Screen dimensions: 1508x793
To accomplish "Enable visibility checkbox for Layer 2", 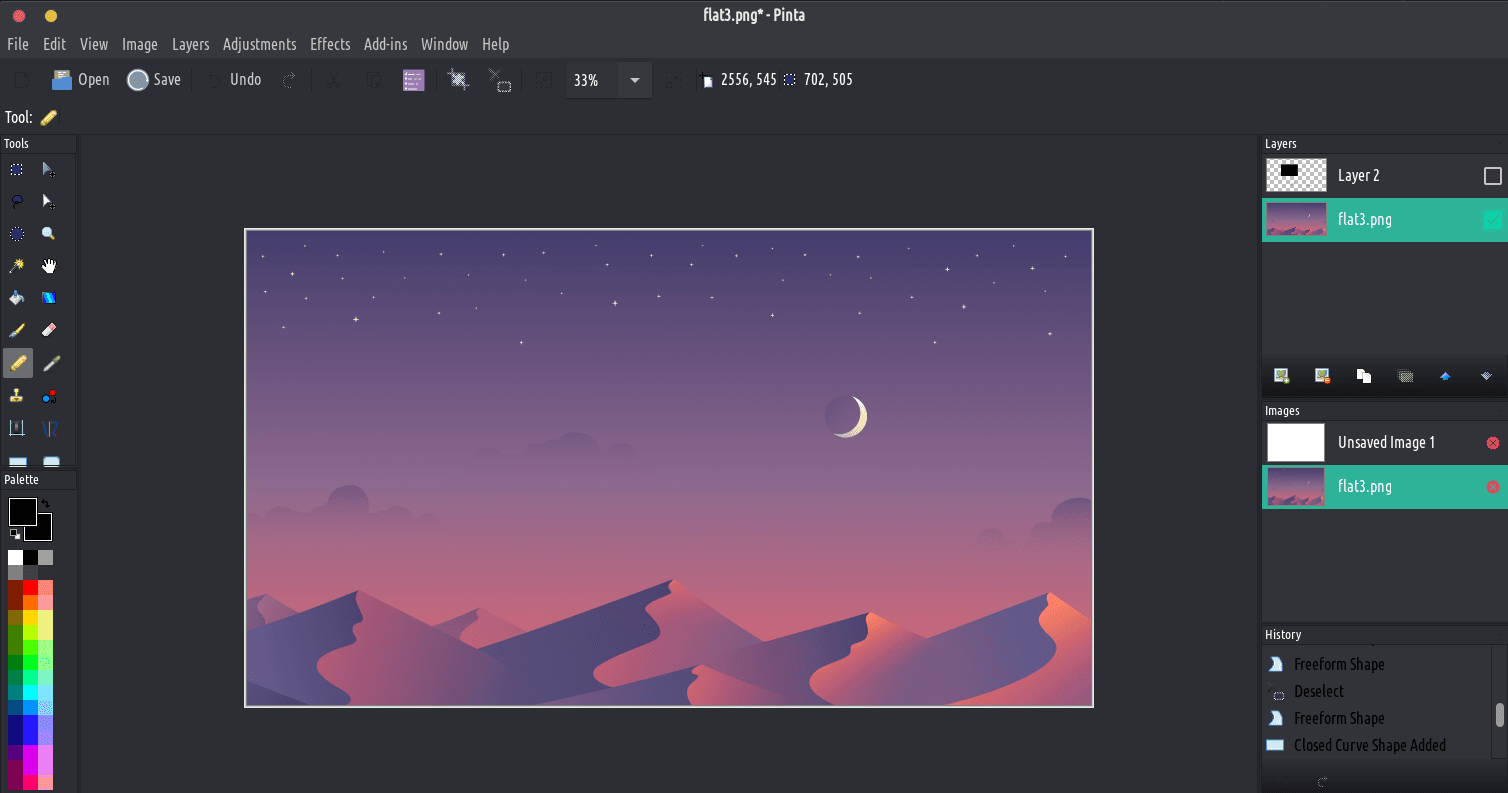I will point(1492,176).
